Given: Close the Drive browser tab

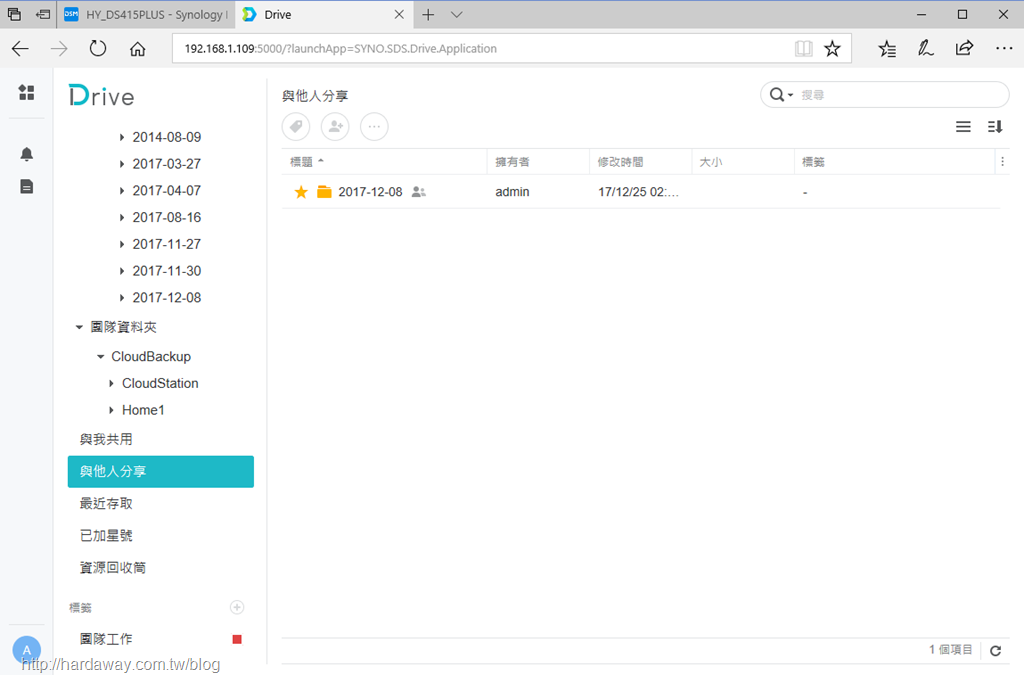Looking at the screenshot, I should [399, 14].
